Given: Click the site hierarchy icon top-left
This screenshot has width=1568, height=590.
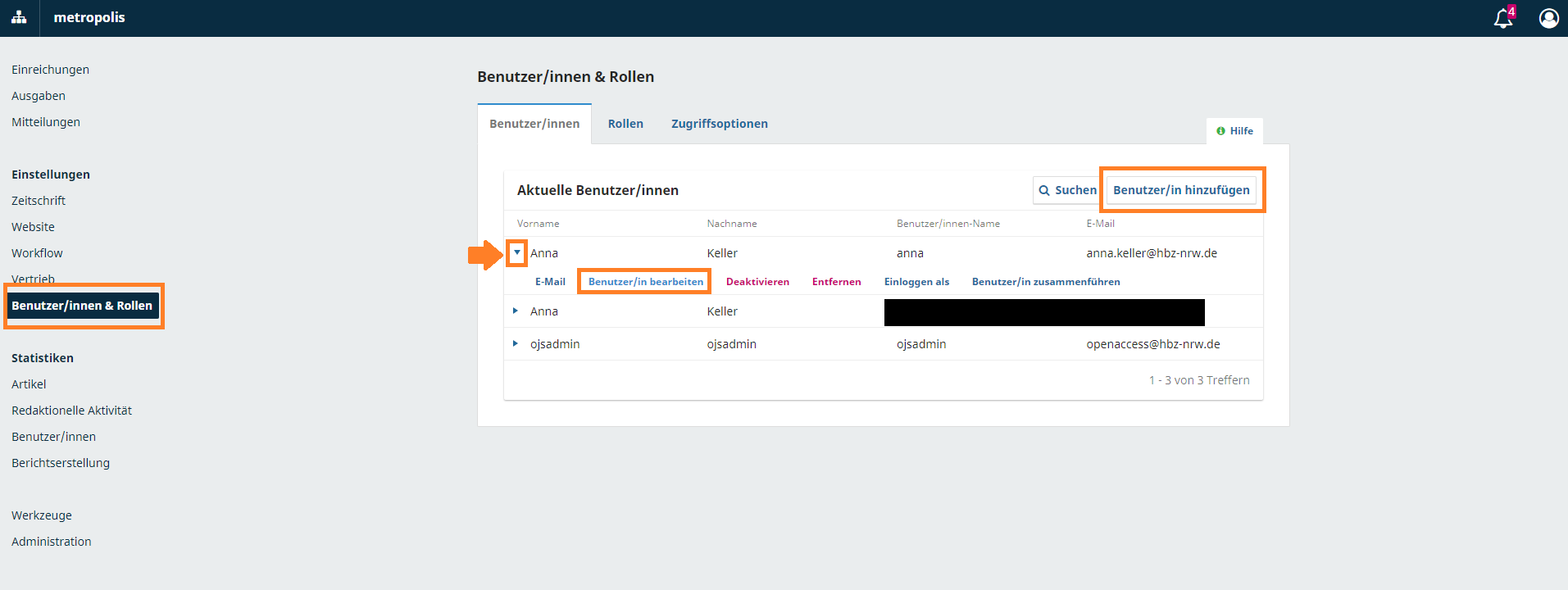Looking at the screenshot, I should tap(19, 18).
